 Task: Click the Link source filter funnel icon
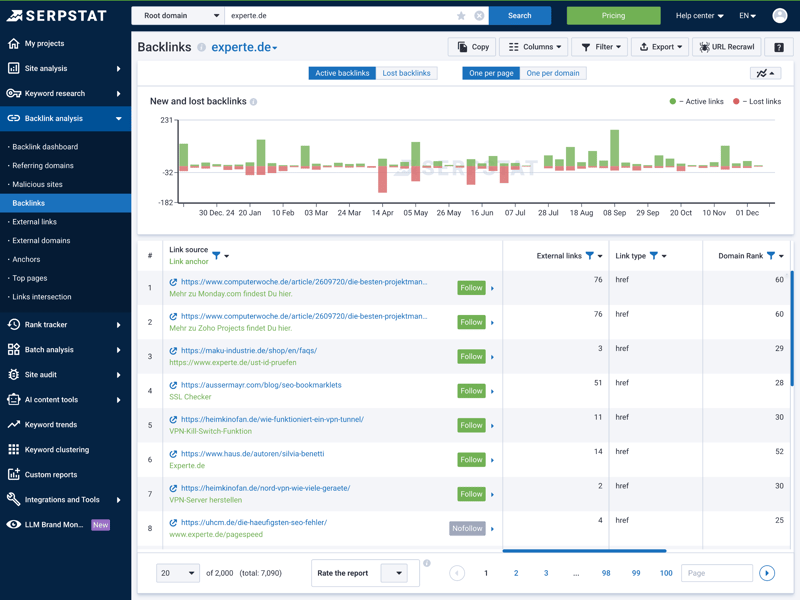tap(216, 256)
